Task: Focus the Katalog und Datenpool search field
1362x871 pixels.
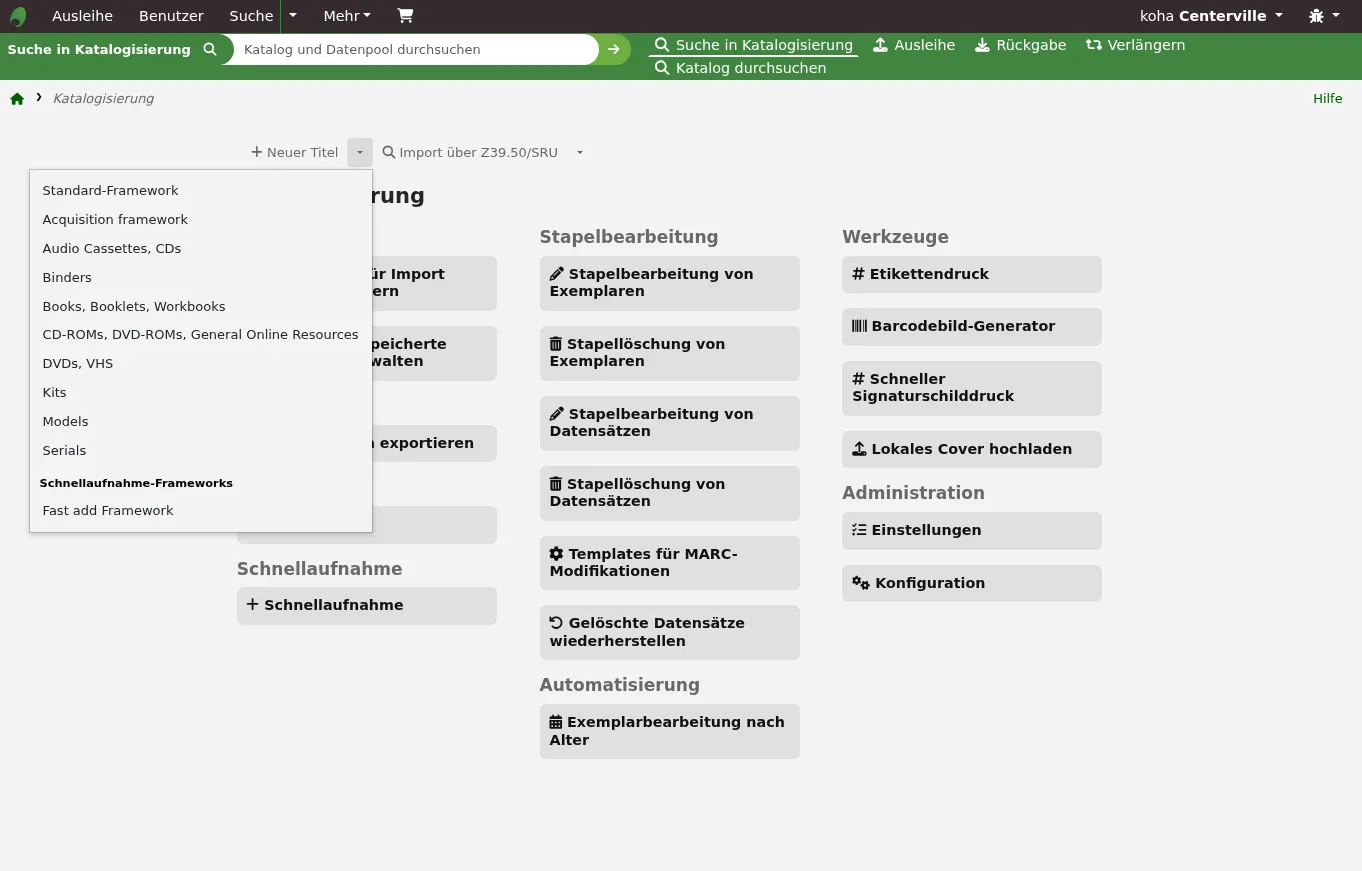Action: tap(415, 49)
